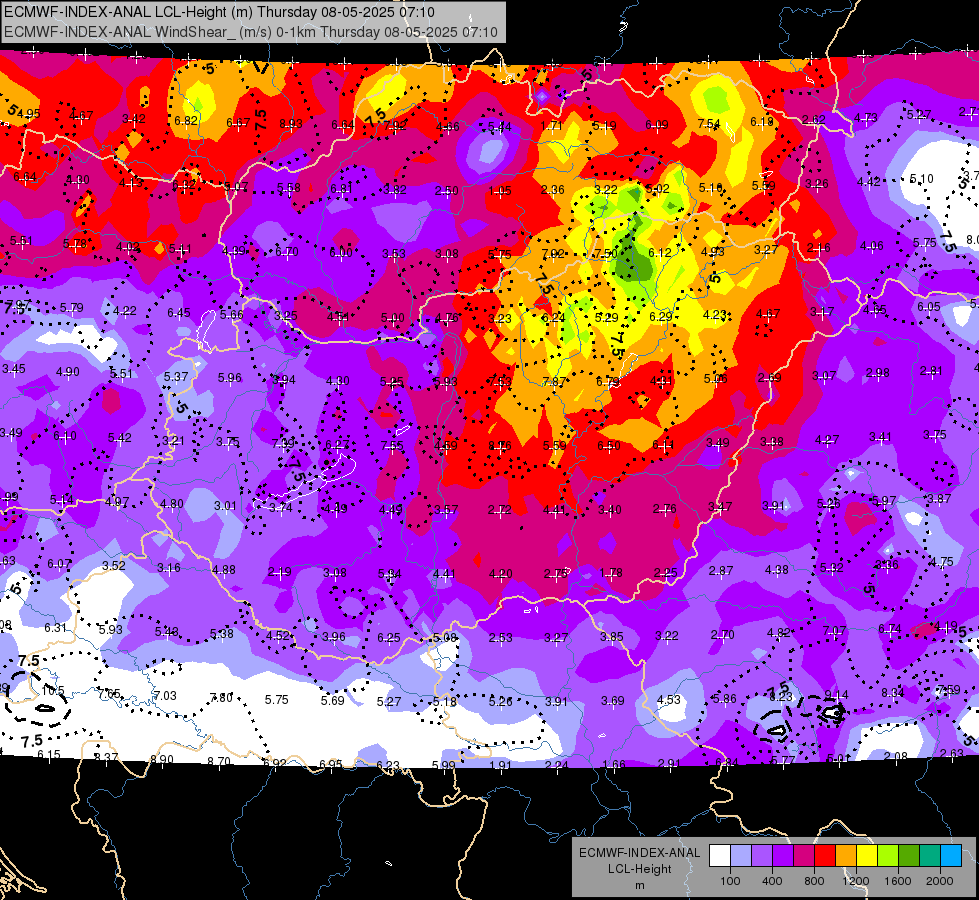
Task: Select the dark green legend swatch
Action: tap(909, 856)
